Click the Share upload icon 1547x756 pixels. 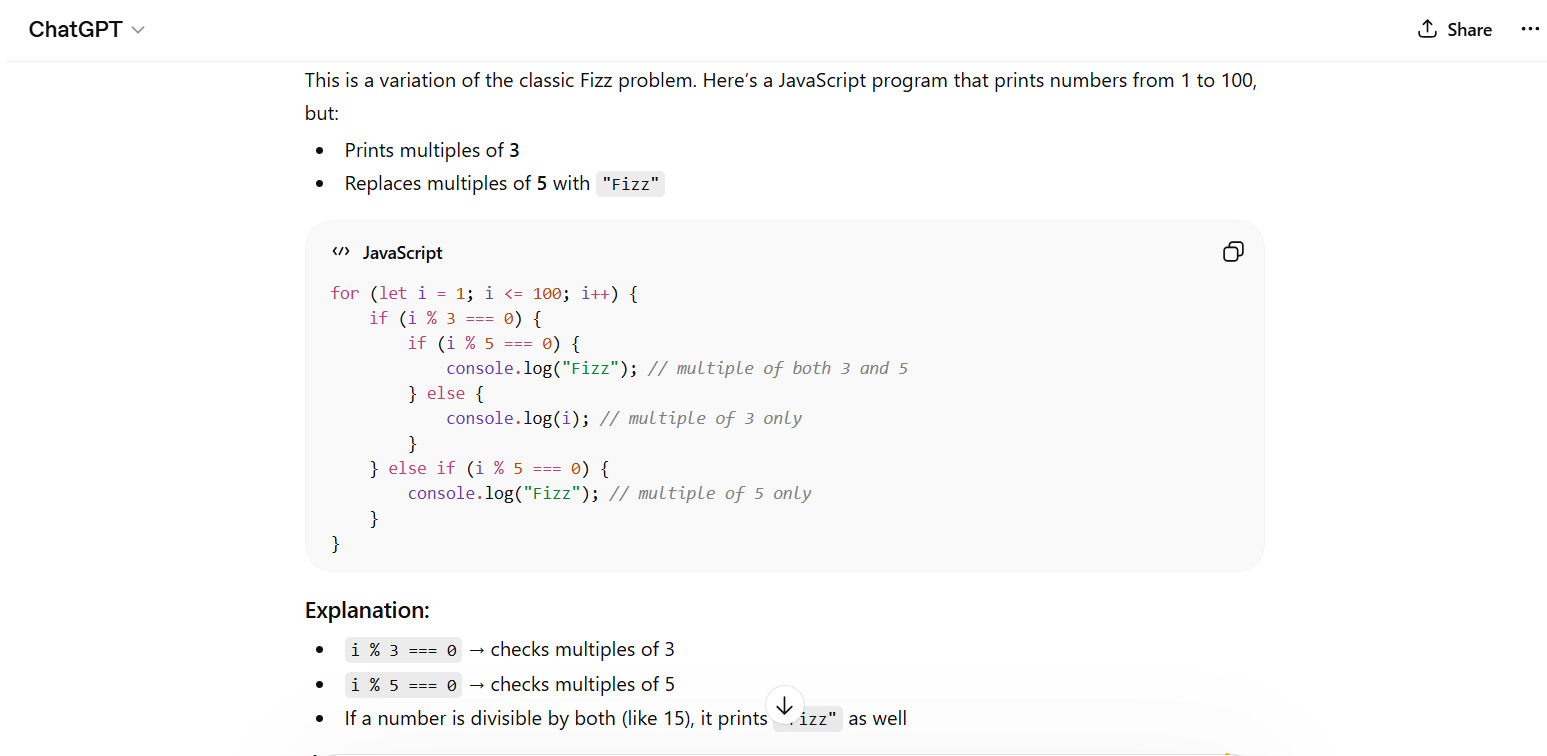[x=1427, y=29]
